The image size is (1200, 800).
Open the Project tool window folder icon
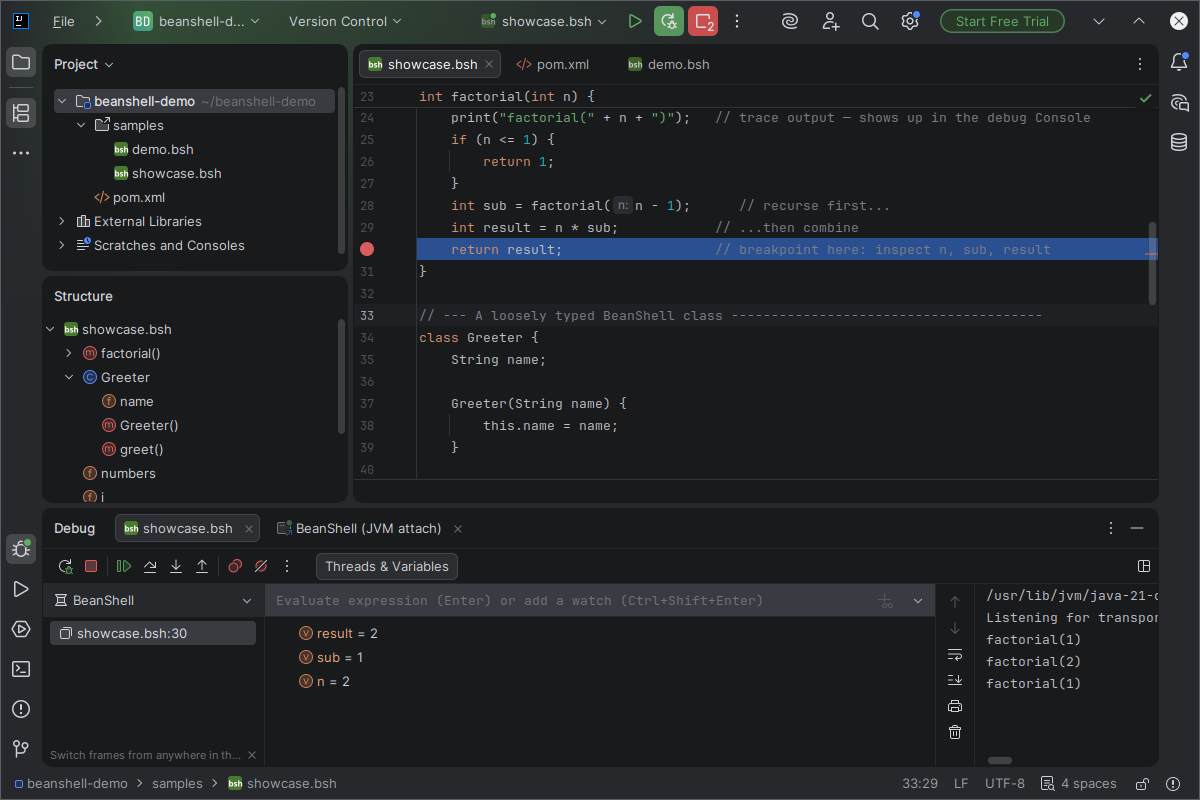[20, 62]
